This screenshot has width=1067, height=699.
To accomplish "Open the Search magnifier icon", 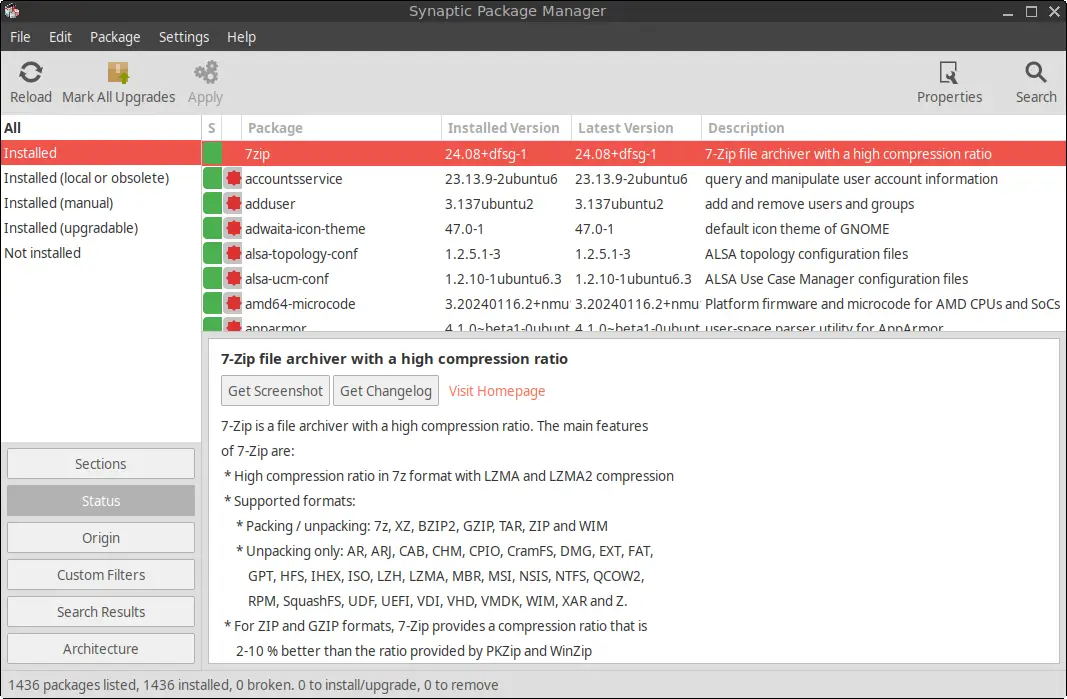I will point(1036,72).
